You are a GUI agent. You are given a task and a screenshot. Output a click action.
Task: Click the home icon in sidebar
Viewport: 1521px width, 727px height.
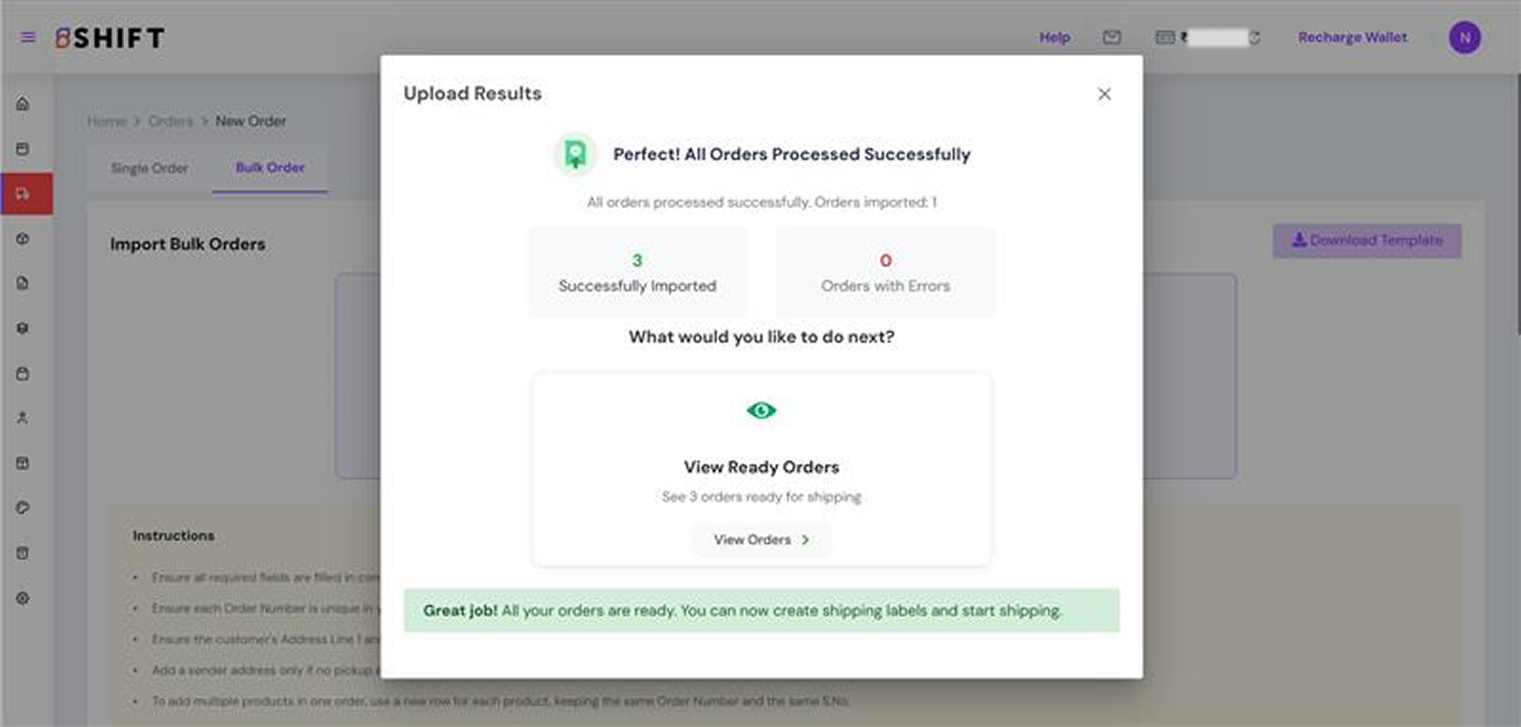(23, 104)
